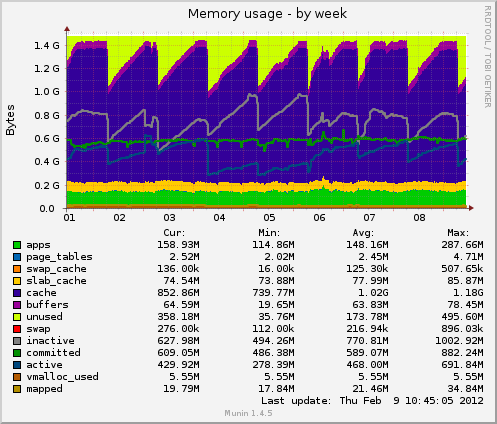Click the mapped gold legend swatch
The image size is (497, 424).
click(17, 389)
